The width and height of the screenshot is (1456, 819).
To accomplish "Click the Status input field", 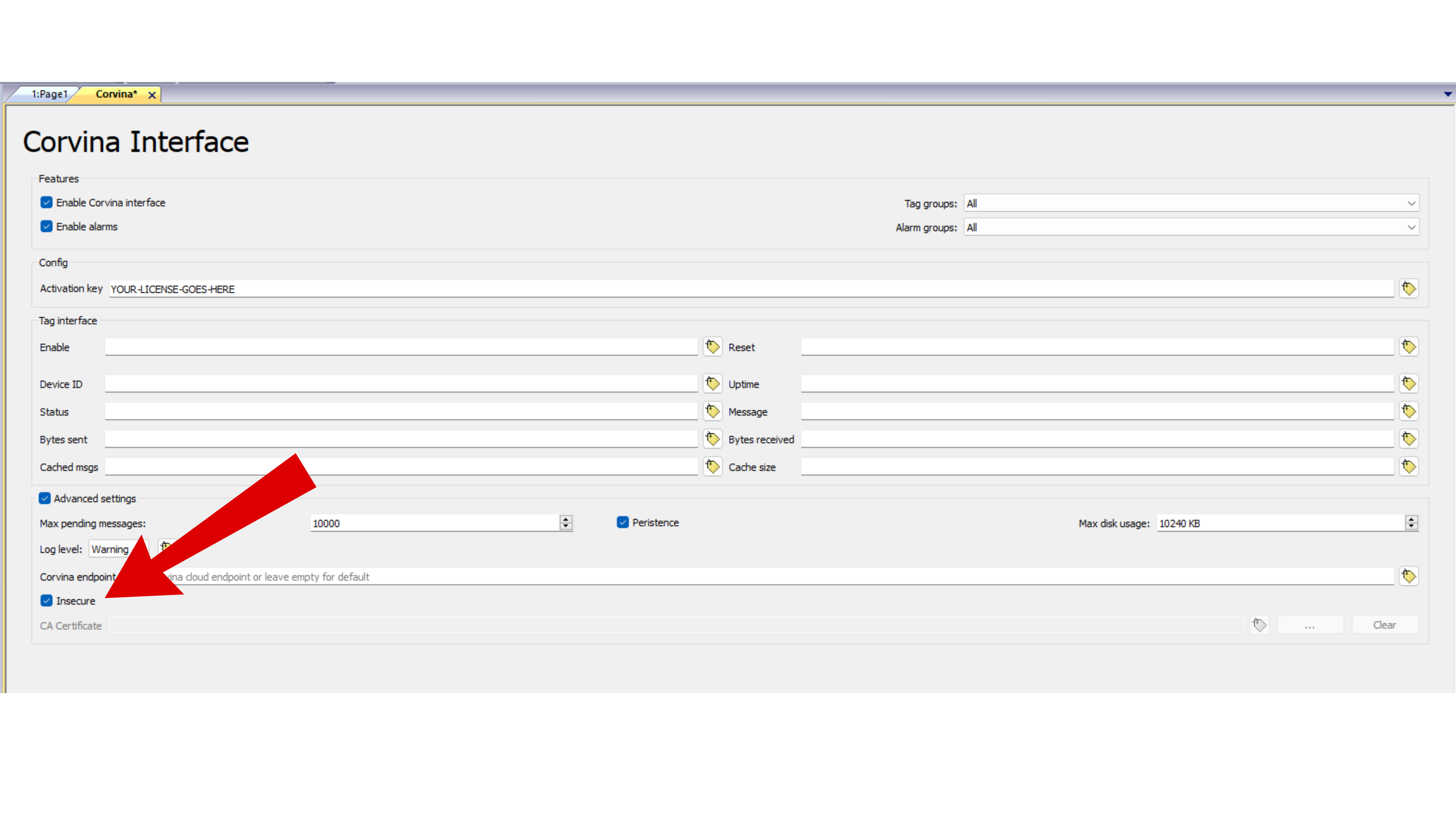I will pyautogui.click(x=401, y=412).
